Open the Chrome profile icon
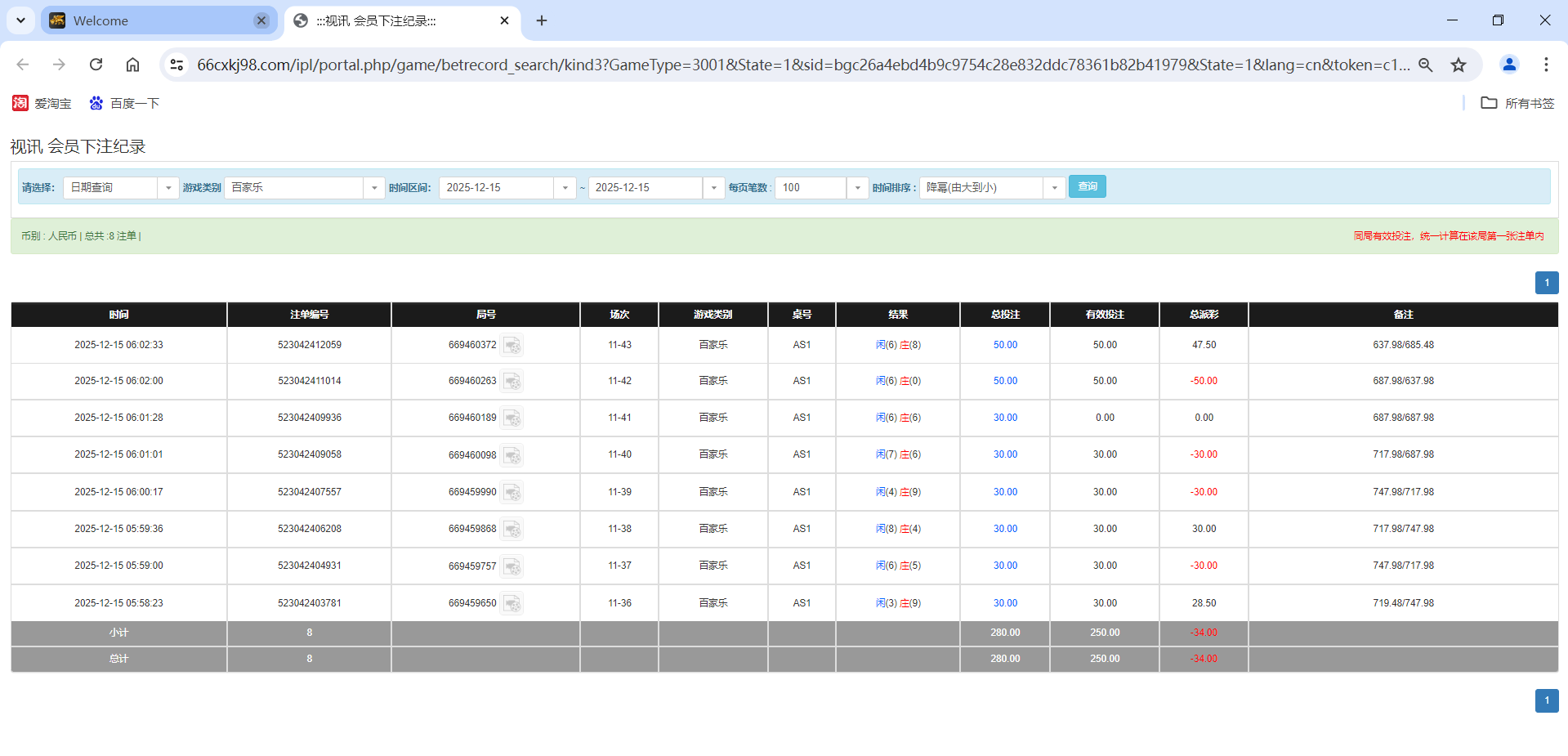The image size is (1568, 756). tap(1509, 65)
